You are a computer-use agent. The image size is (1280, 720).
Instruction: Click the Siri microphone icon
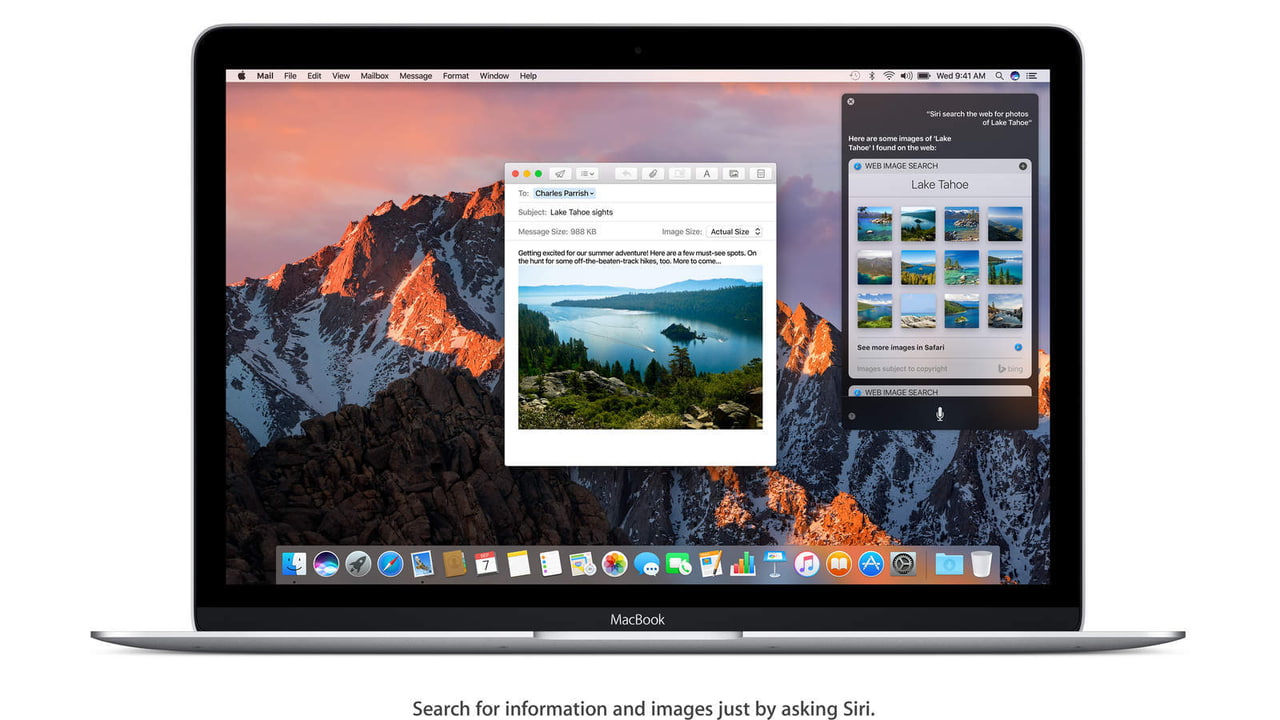pos(939,414)
